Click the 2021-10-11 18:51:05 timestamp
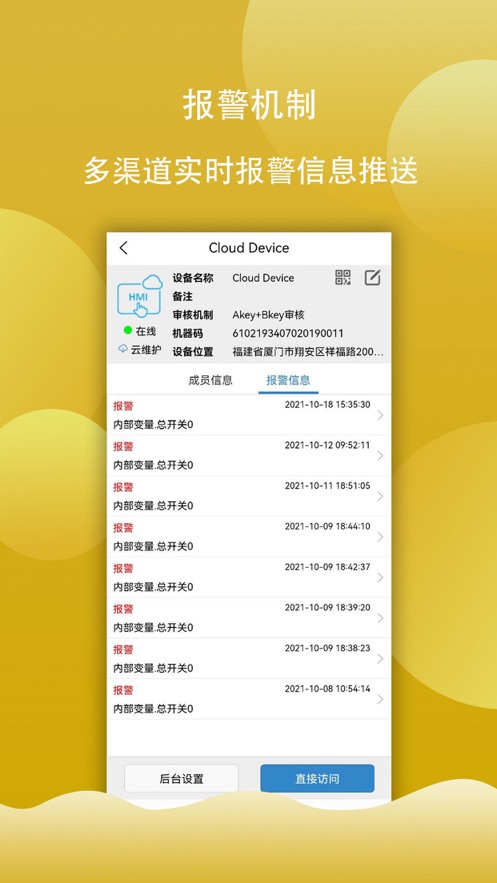497x883 pixels. click(328, 485)
